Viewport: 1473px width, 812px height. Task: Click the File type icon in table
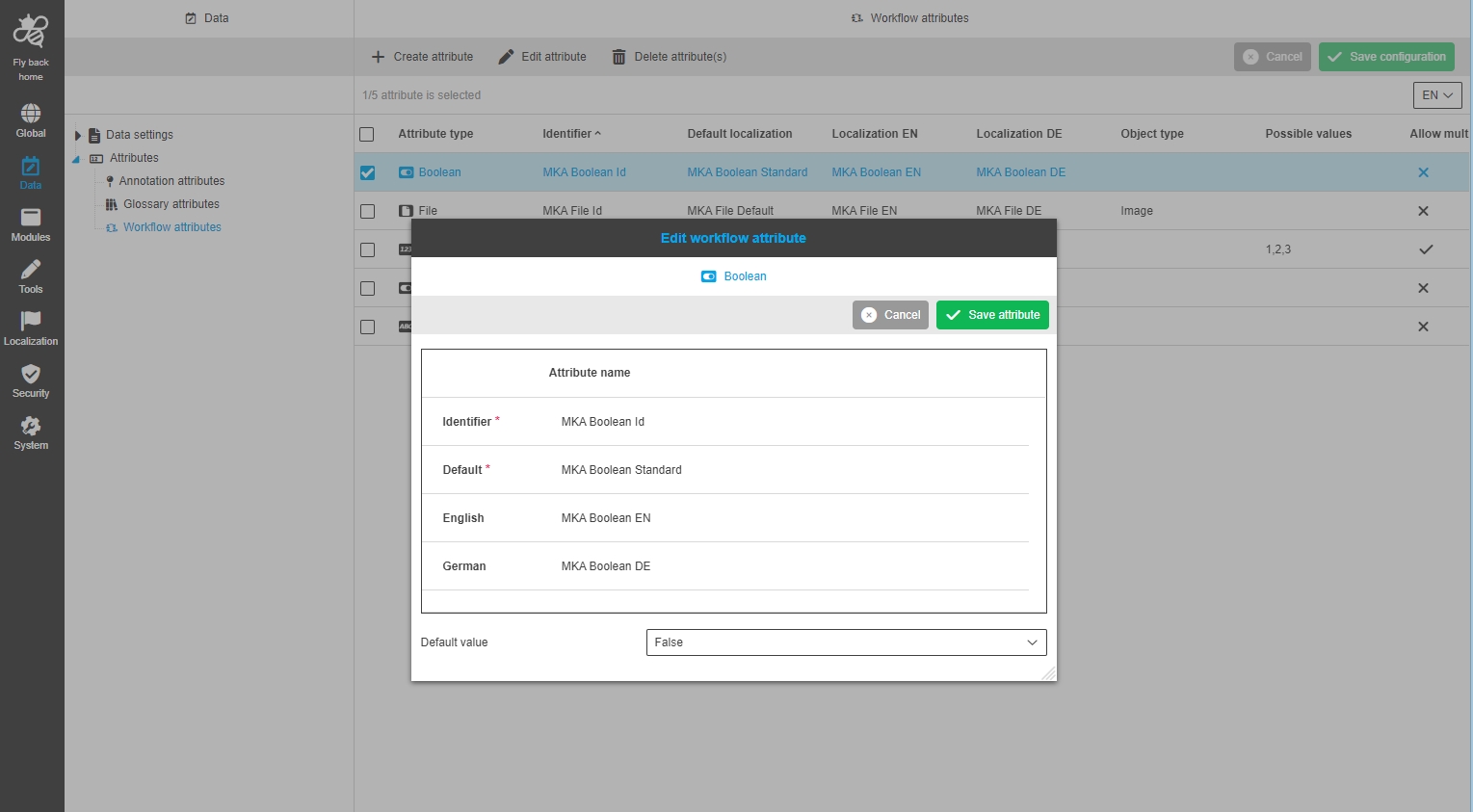pos(406,211)
